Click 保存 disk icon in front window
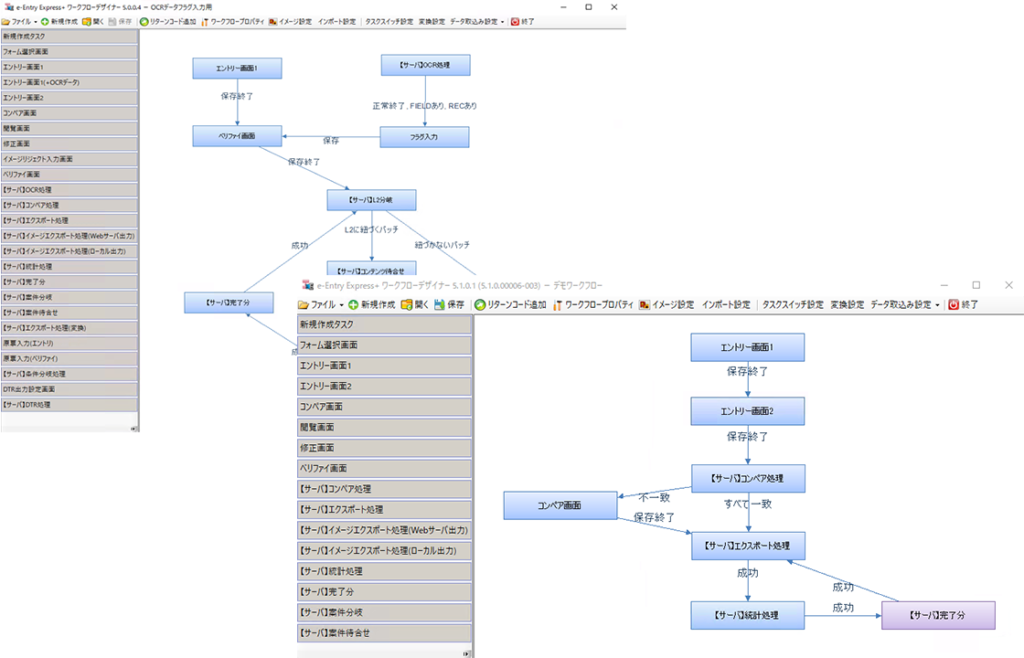 pos(438,304)
